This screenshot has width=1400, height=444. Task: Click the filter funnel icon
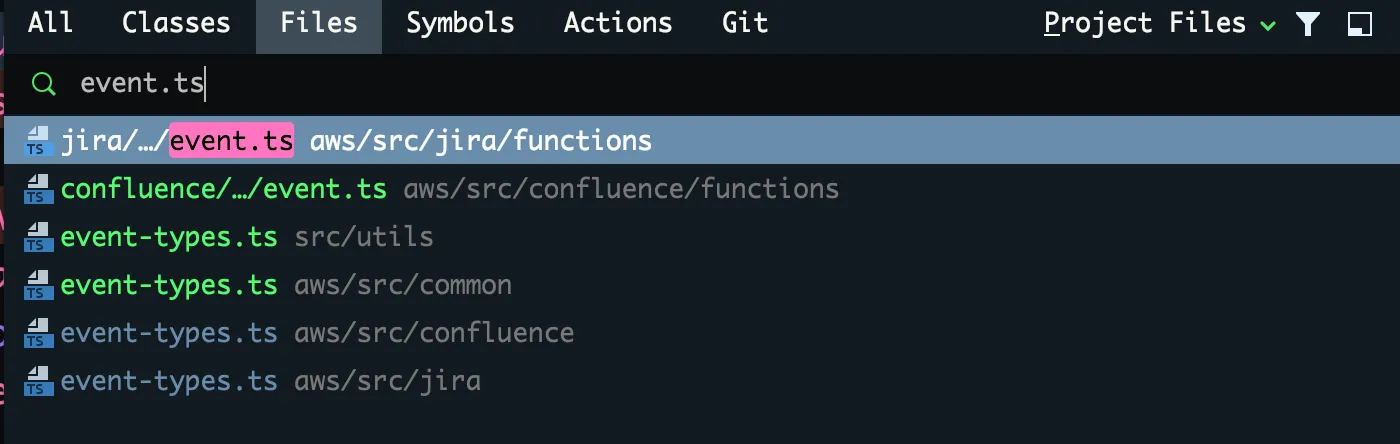[1307, 25]
